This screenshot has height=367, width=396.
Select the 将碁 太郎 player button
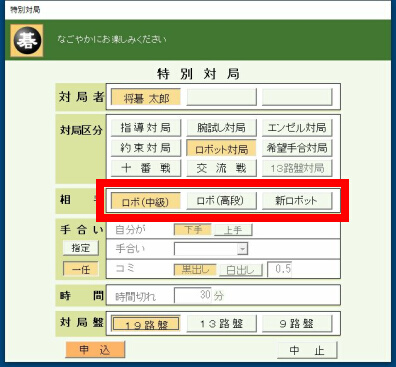(146, 98)
